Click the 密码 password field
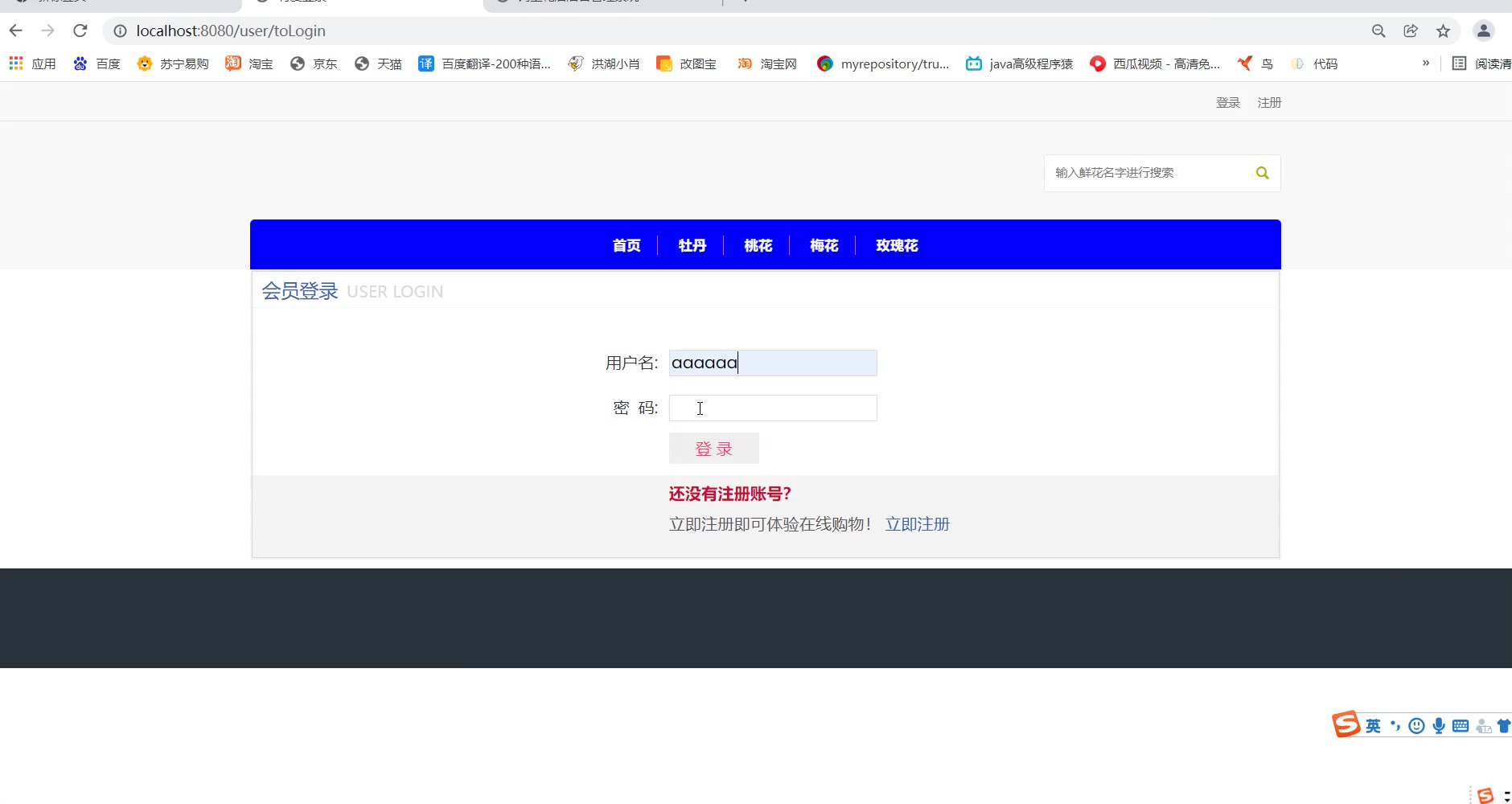Image resolution: width=1512 pixels, height=804 pixels. (773, 408)
